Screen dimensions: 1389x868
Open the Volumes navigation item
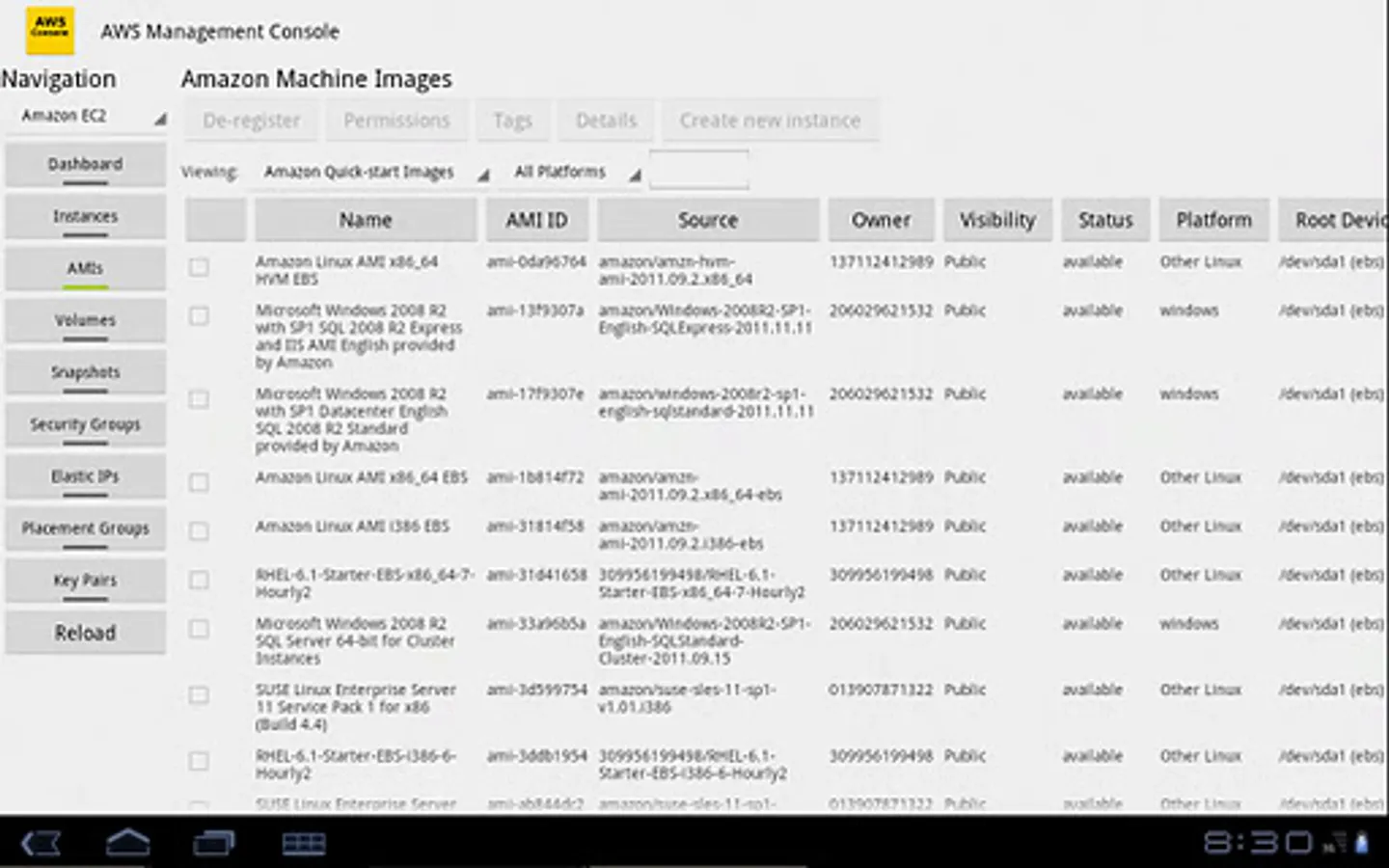click(85, 320)
